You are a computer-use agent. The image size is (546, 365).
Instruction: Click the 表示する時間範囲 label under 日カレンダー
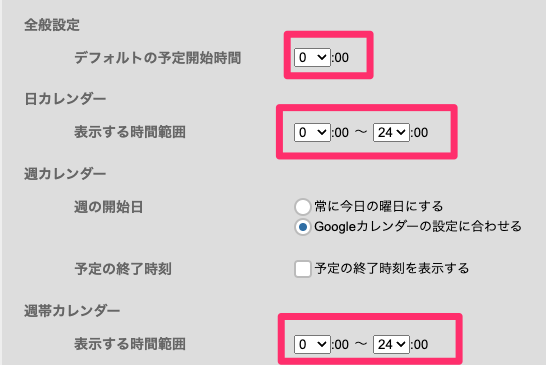point(130,132)
